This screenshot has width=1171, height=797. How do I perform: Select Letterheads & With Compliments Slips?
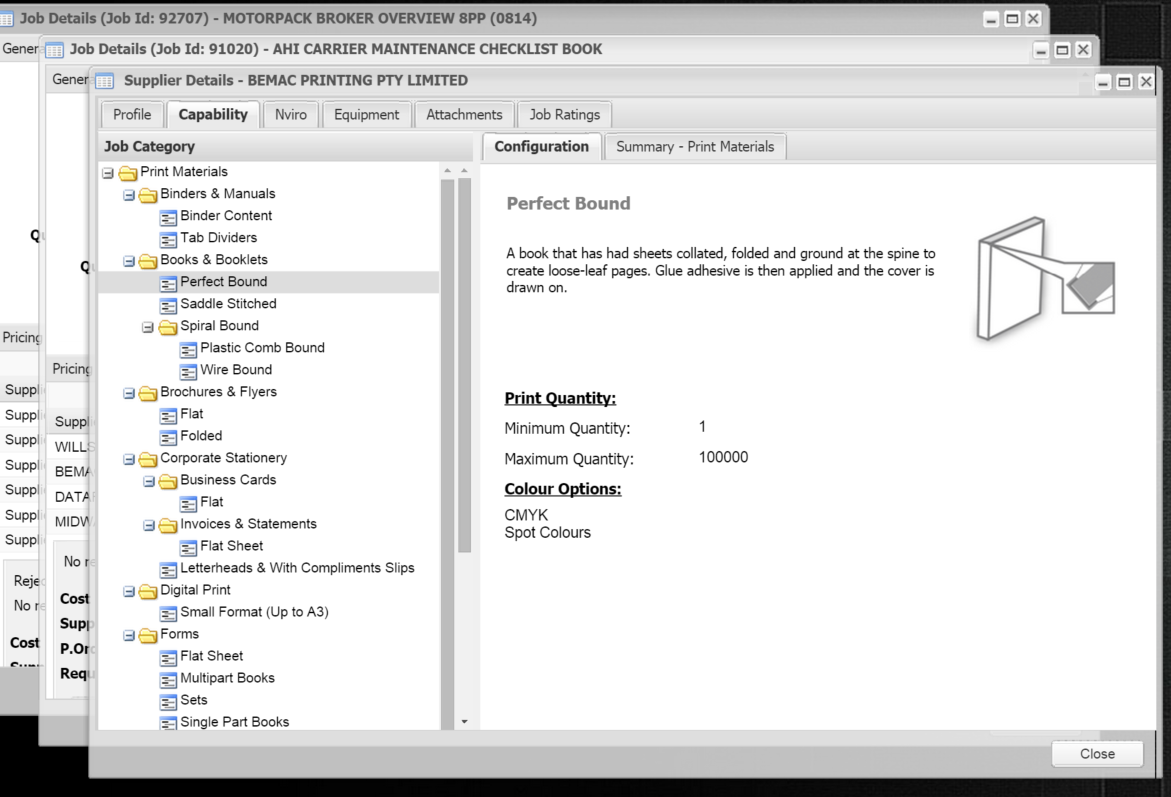click(x=297, y=568)
